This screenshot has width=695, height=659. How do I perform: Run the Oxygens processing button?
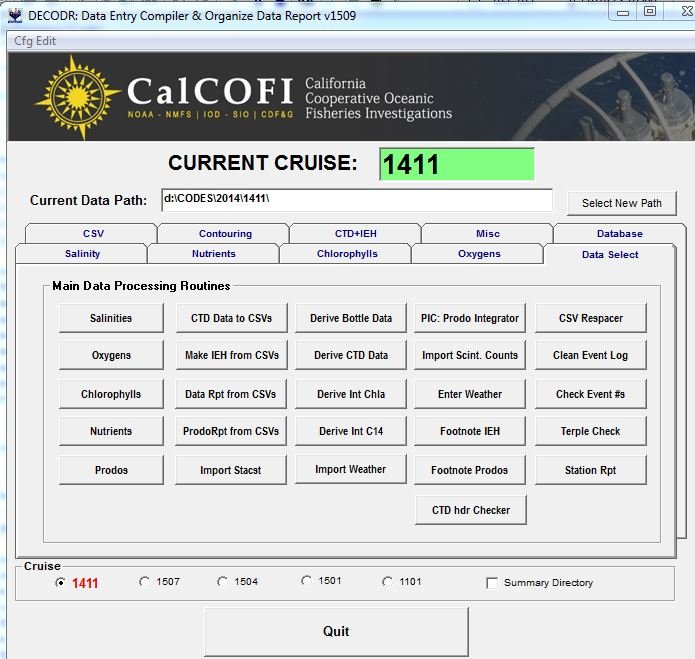111,355
